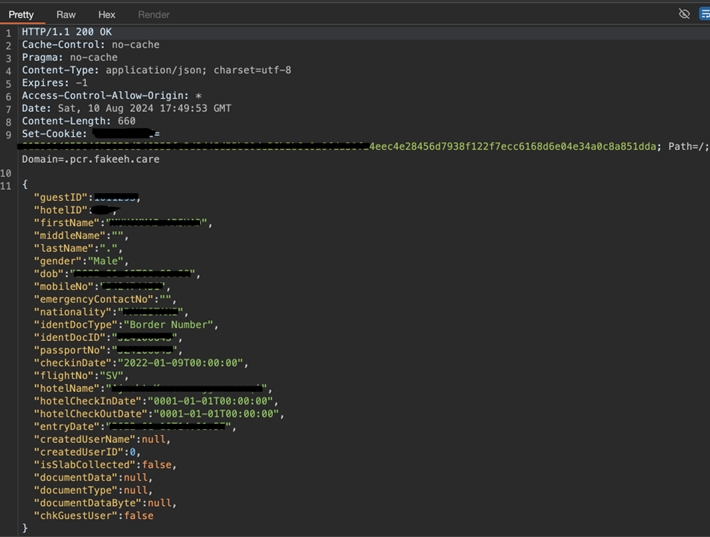
Task: Click Content-Length: 660 header
Action: pyautogui.click(x=79, y=121)
